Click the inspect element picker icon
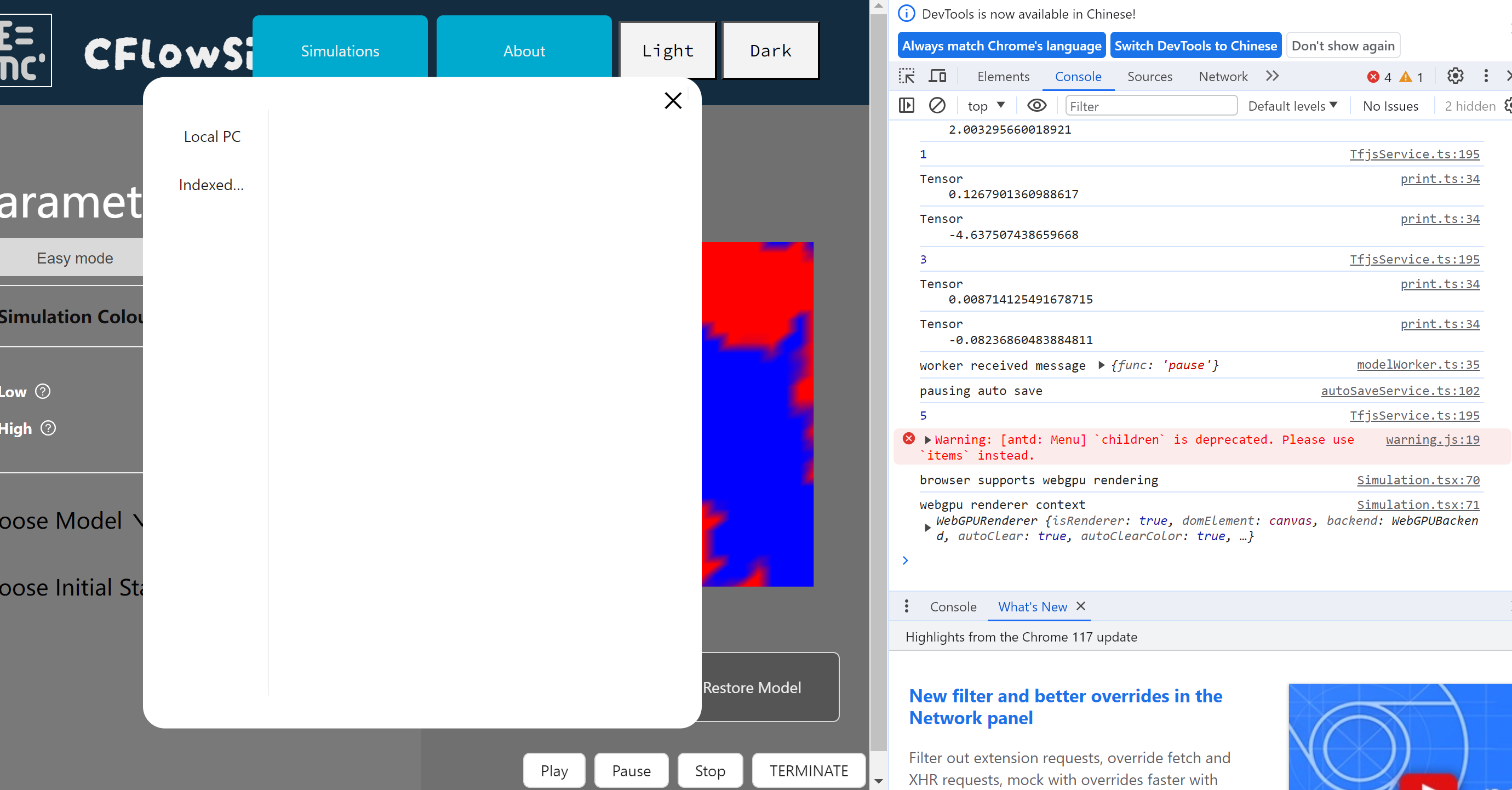Screen dimensions: 1512x790 pos(906,76)
